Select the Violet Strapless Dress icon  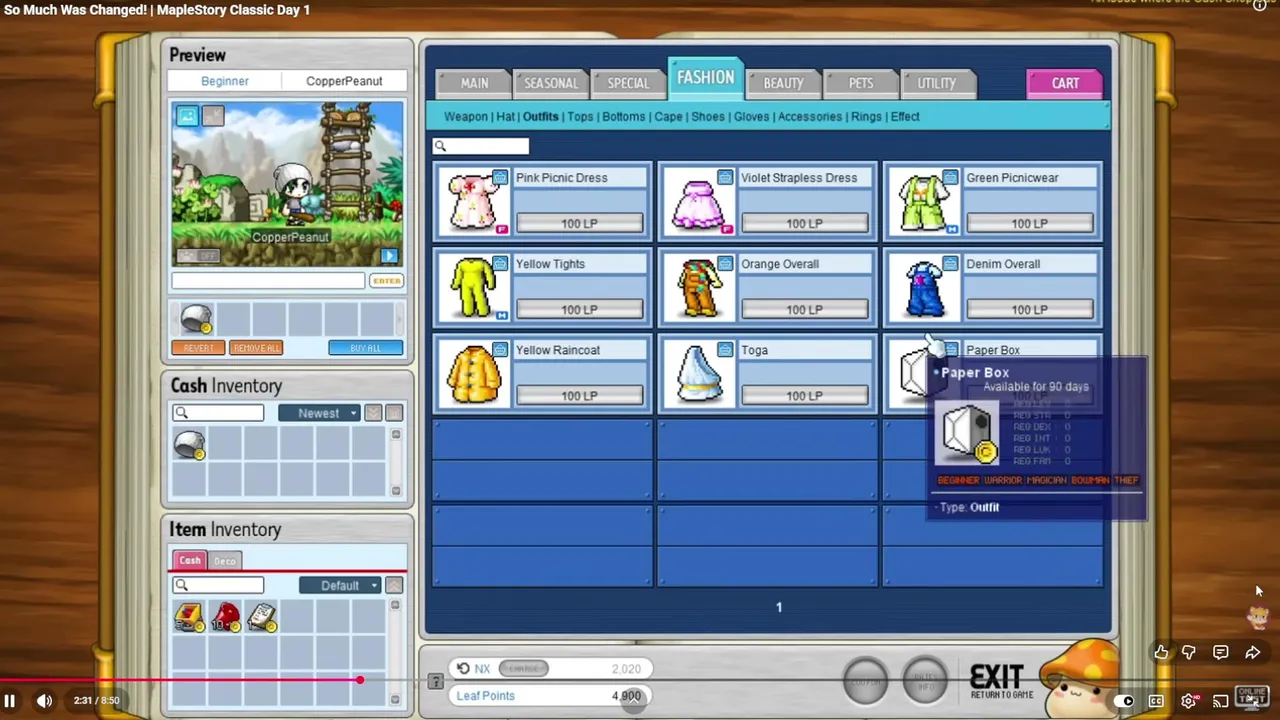(698, 202)
